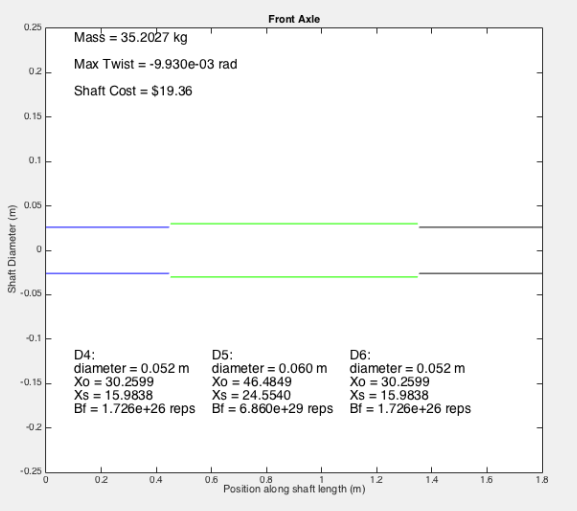The image size is (577, 511).
Task: Select the Mass = 35.2027 kg annotation
Action: pos(131,38)
